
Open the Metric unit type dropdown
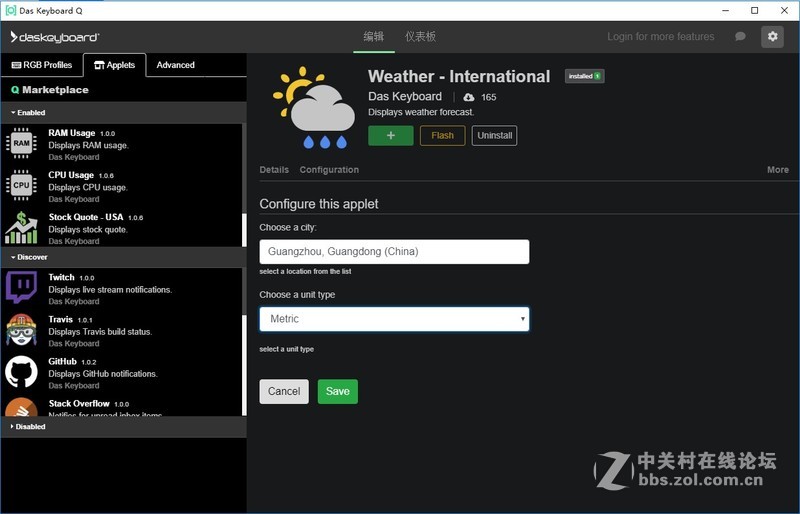tap(394, 319)
